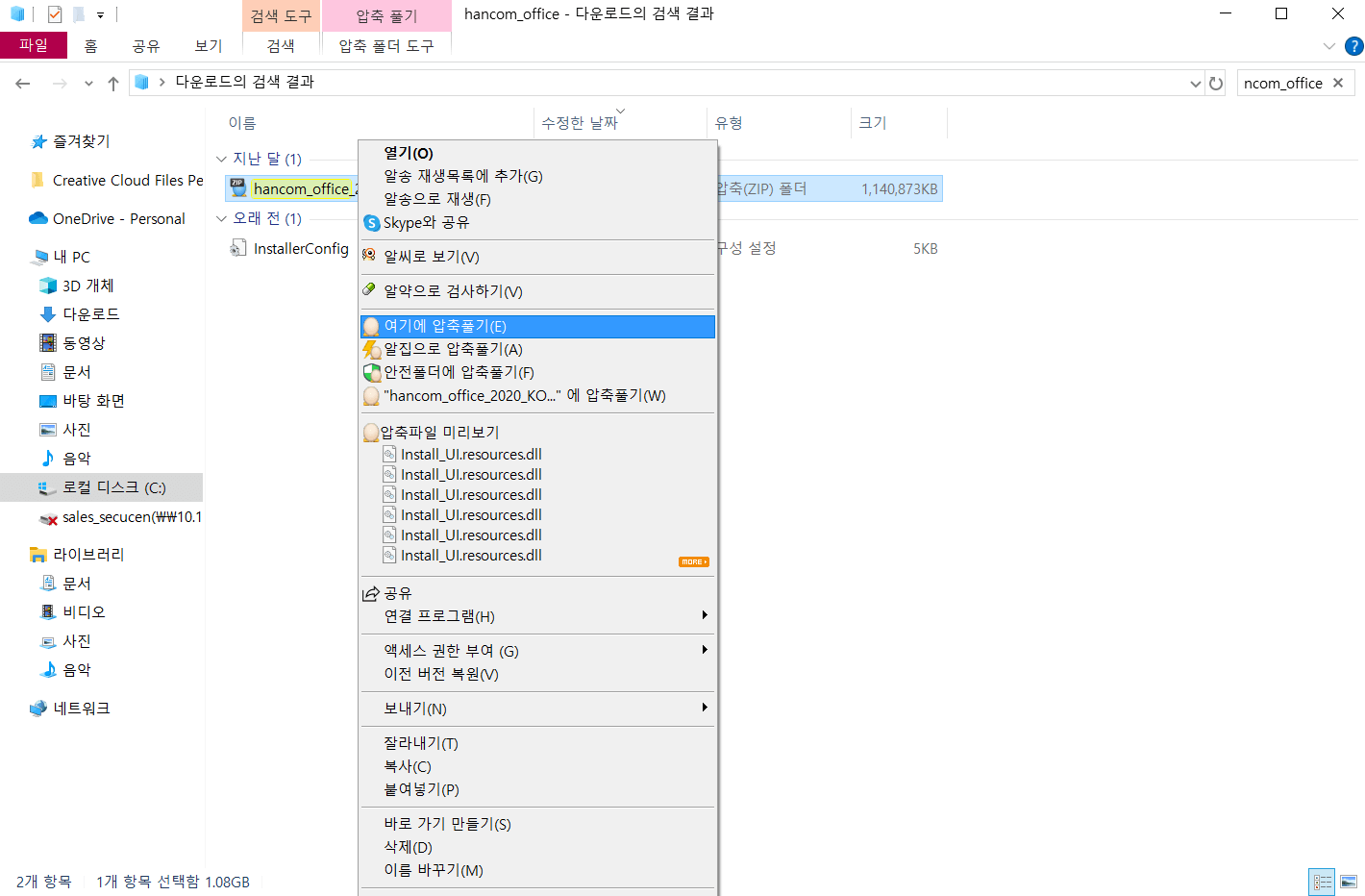Go back with the left arrow
Image resolution: width=1365 pixels, height=896 pixels.
tap(23, 84)
